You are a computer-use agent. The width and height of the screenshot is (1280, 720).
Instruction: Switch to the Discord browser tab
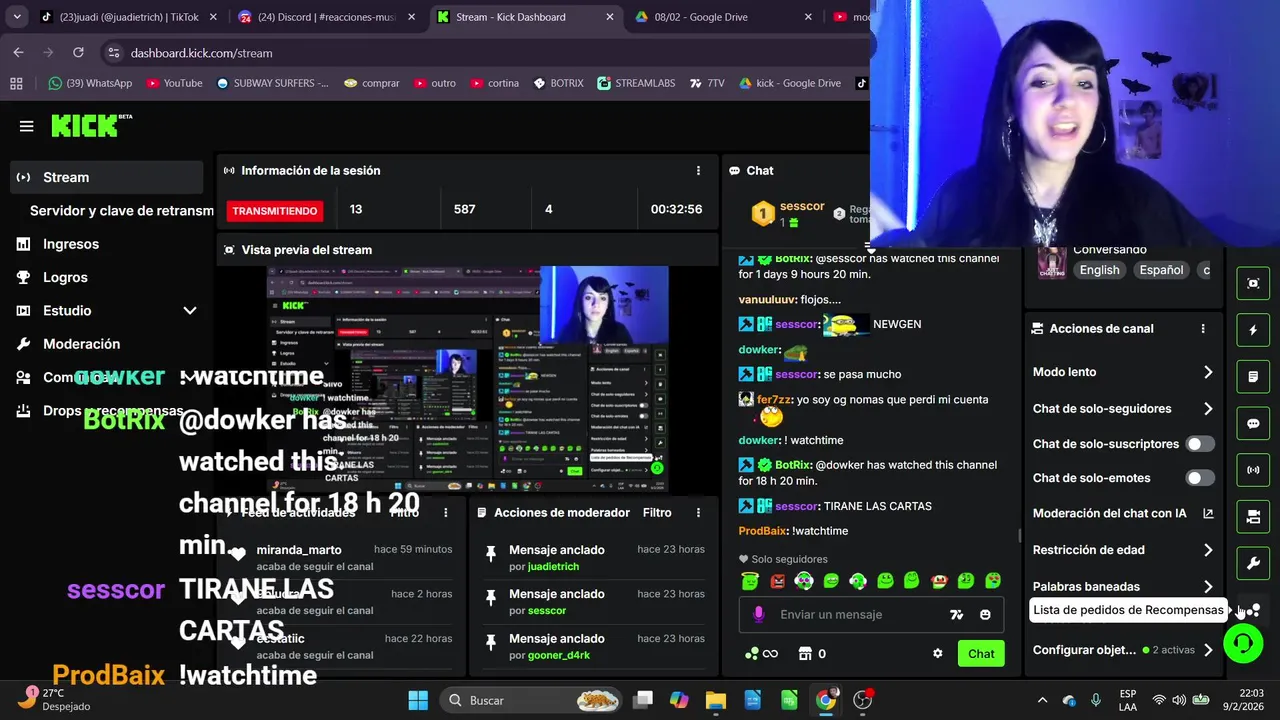(327, 17)
